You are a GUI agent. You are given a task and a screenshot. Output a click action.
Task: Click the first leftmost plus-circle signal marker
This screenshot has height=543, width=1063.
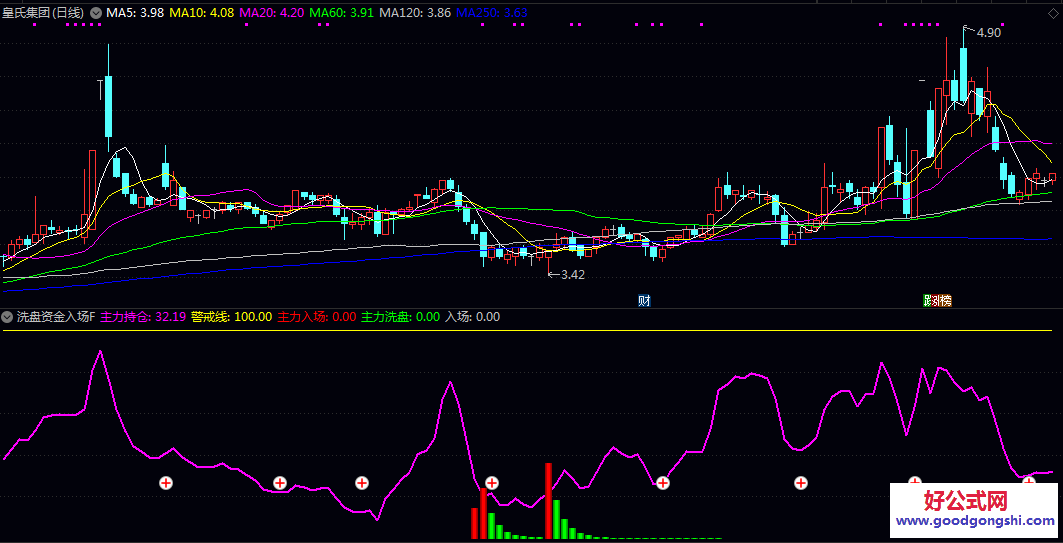[166, 483]
